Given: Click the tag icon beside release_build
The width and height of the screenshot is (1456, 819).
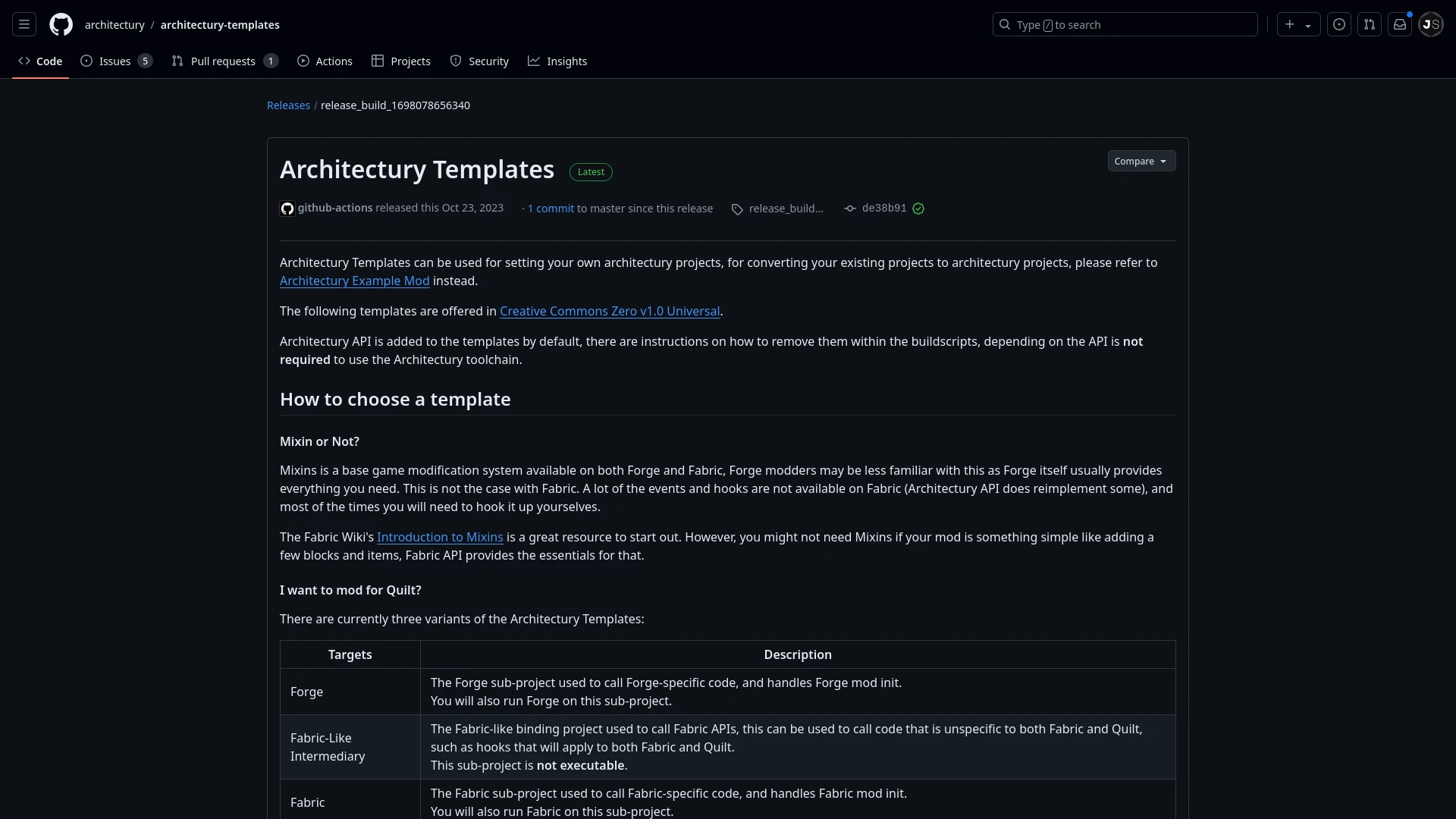Looking at the screenshot, I should (737, 209).
